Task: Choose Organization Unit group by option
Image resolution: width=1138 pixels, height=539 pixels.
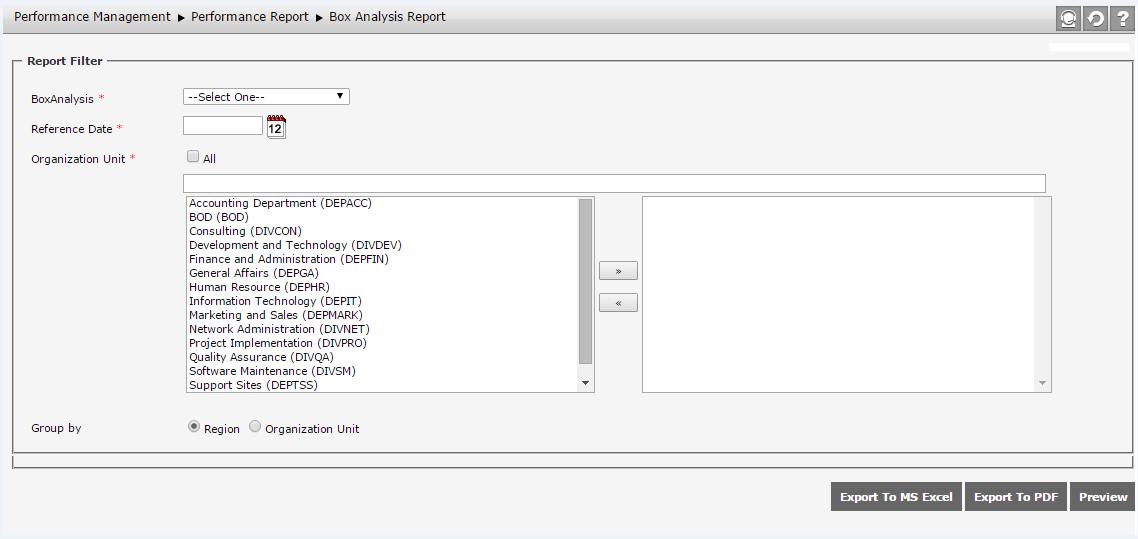Action: [x=255, y=427]
